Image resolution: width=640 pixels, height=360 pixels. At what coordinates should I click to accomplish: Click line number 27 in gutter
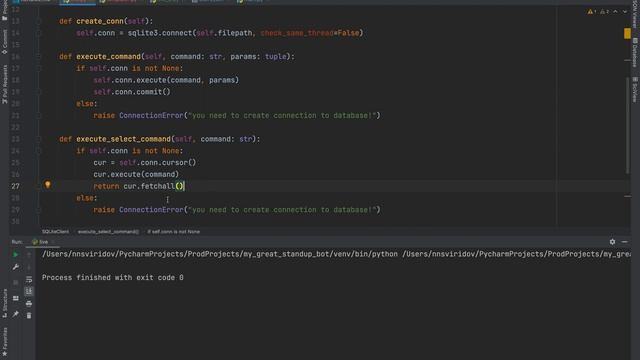click(15, 186)
